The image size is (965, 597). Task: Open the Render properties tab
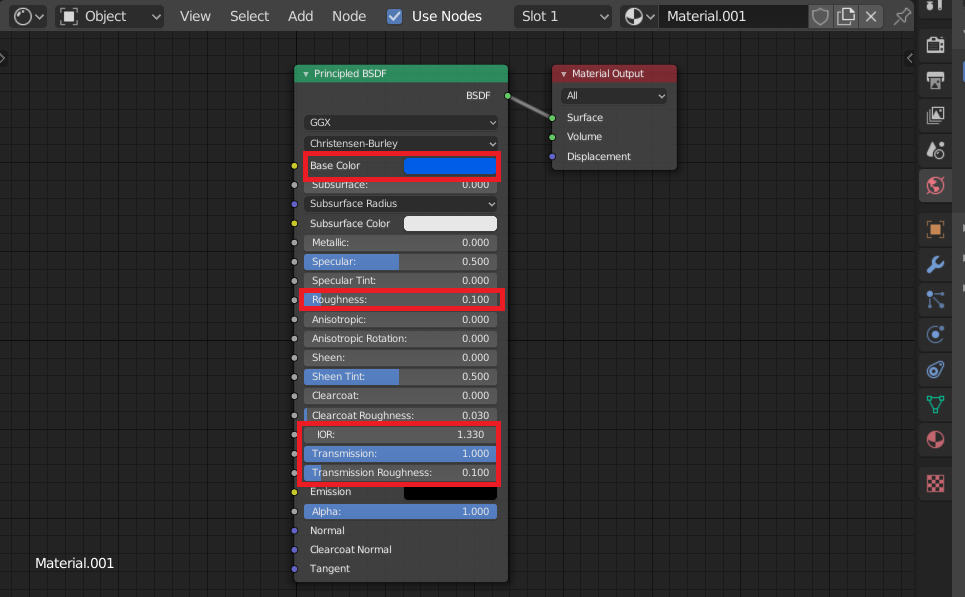pos(935,44)
